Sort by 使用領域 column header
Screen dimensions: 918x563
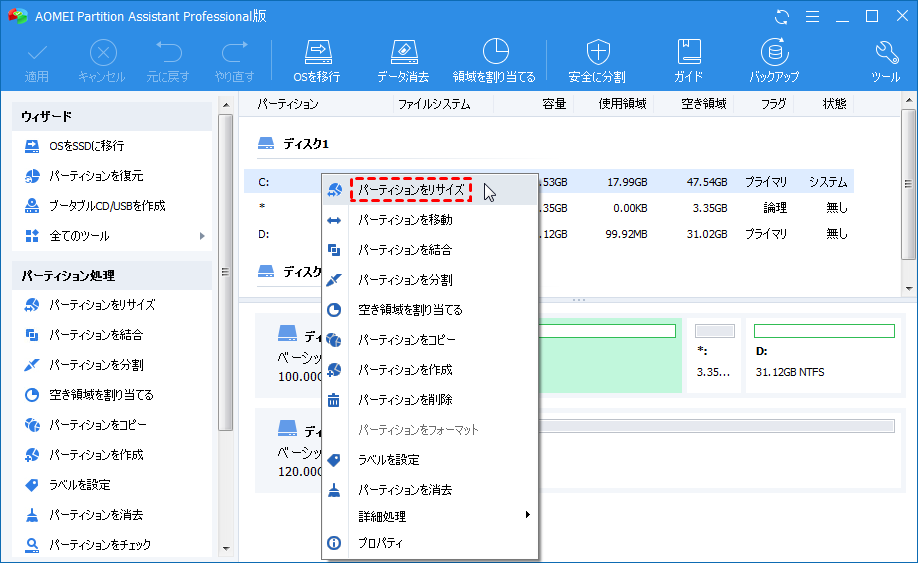tap(622, 104)
